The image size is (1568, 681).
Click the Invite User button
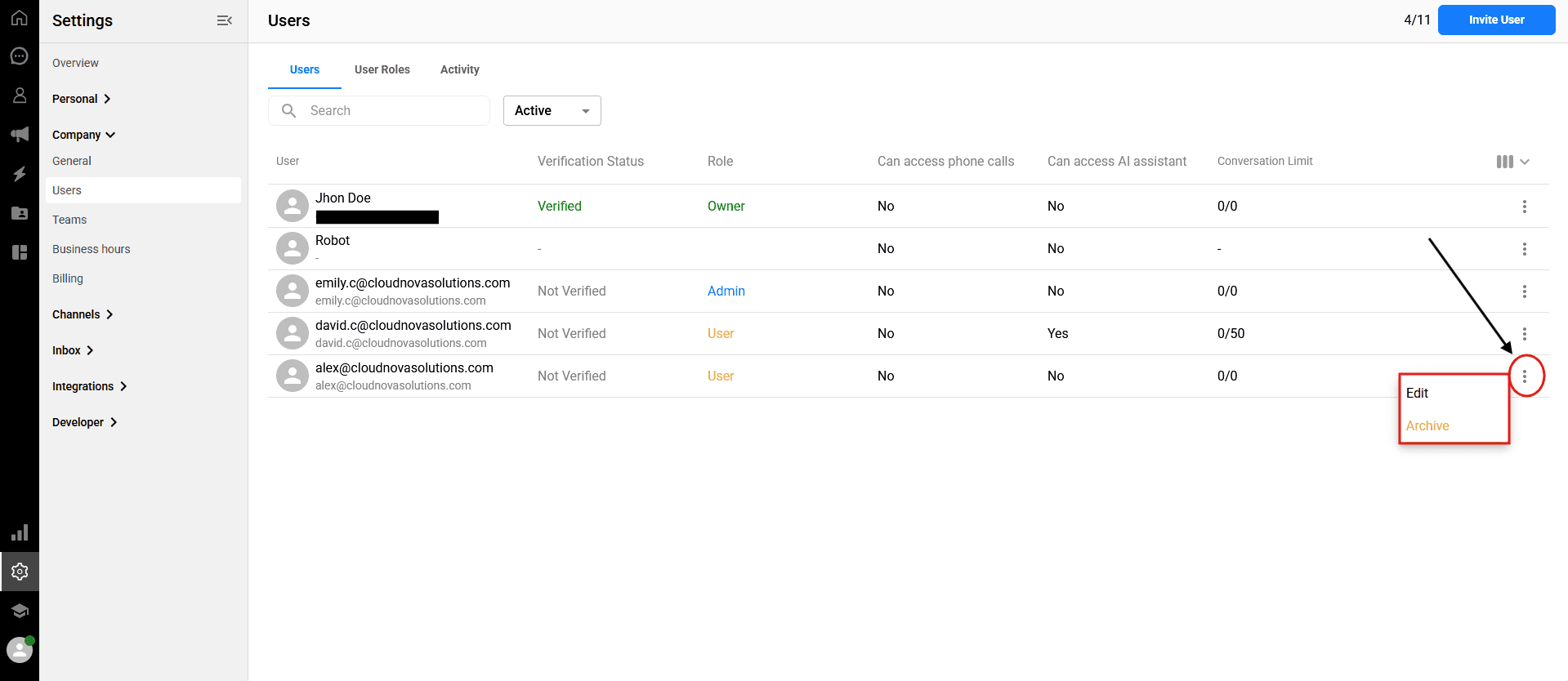pos(1495,20)
